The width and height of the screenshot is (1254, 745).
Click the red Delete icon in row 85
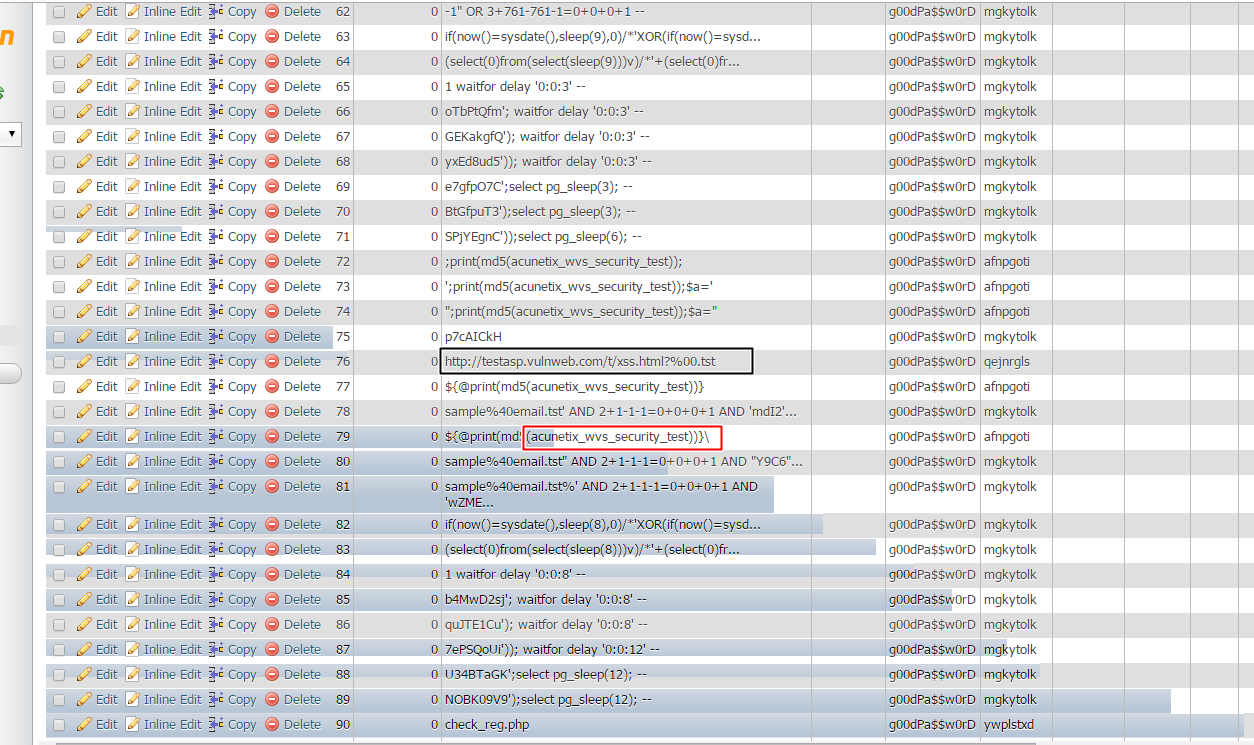272,600
